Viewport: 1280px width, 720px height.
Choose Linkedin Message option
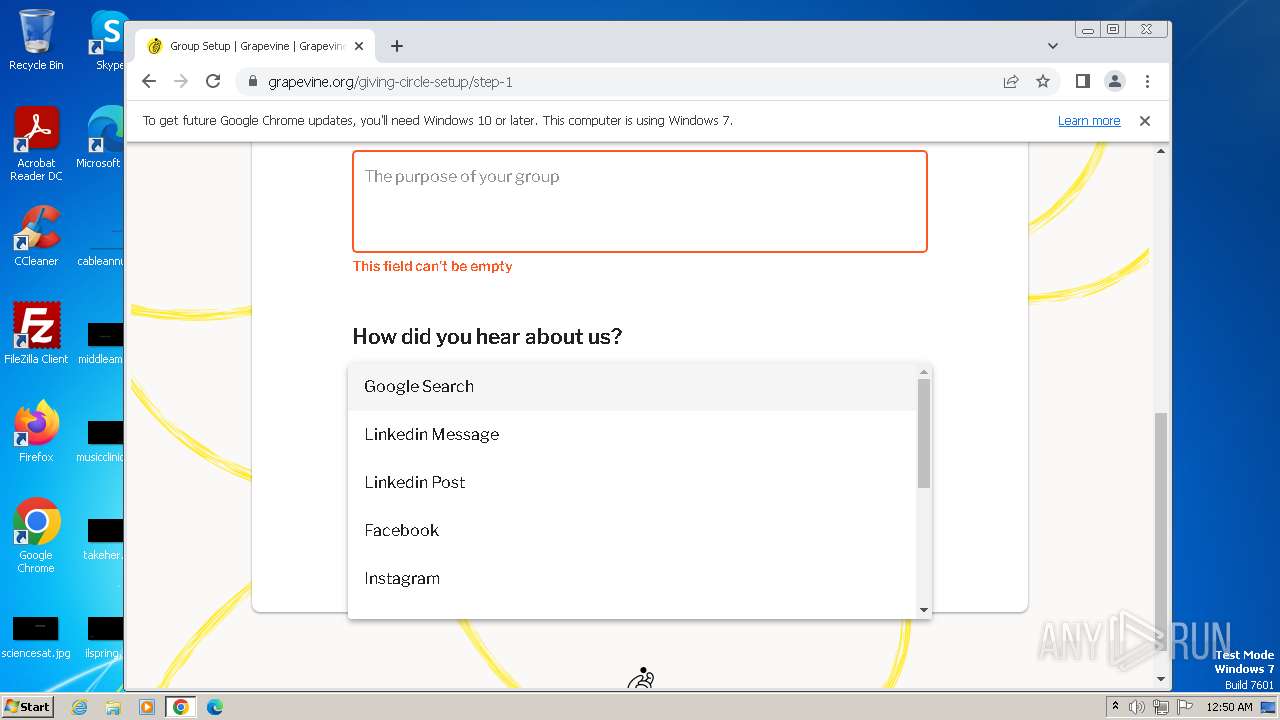(632, 434)
